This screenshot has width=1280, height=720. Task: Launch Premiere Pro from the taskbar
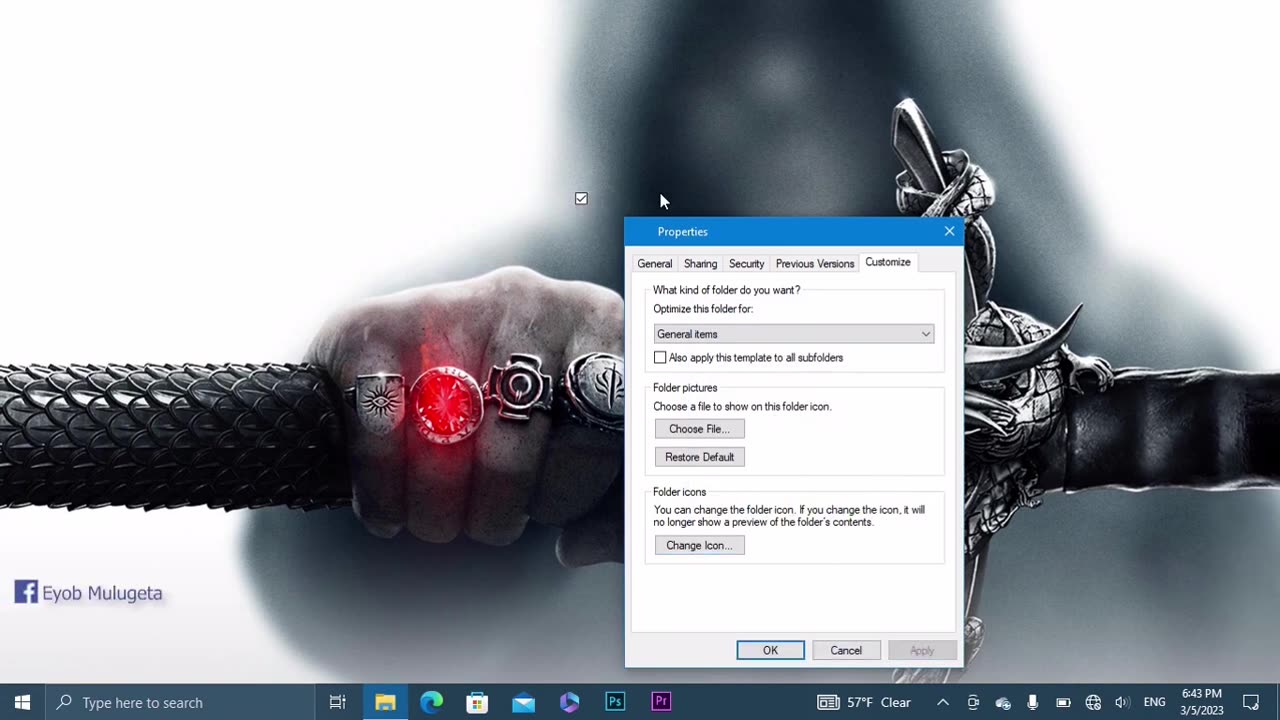(x=661, y=702)
